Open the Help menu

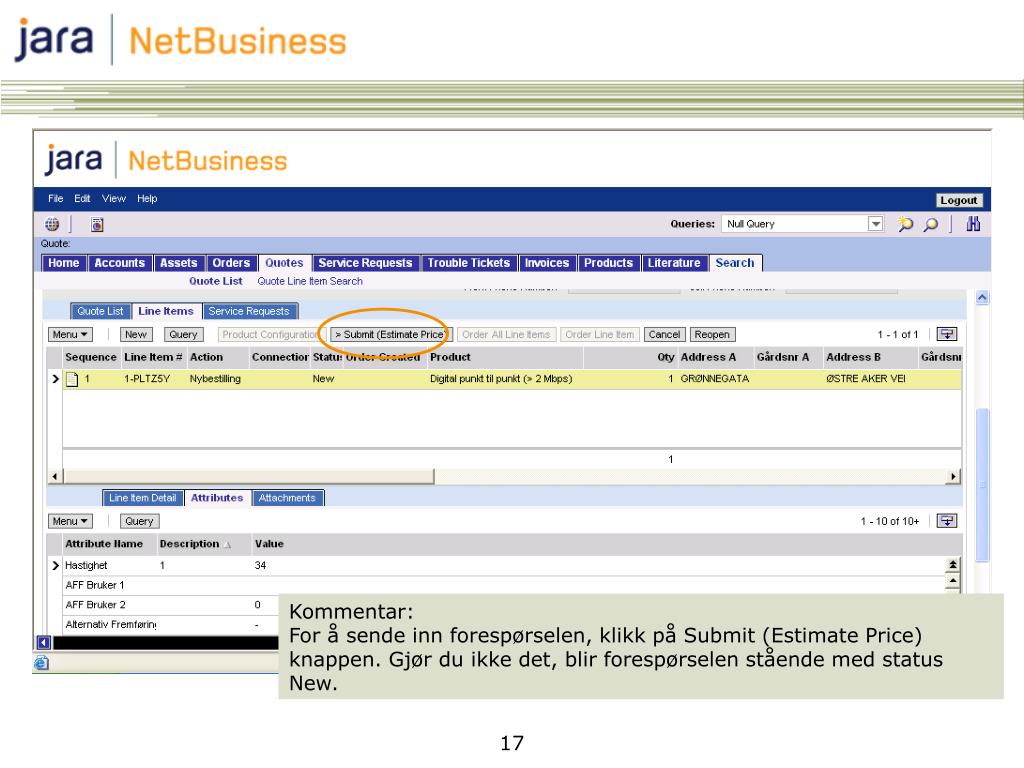click(x=147, y=199)
